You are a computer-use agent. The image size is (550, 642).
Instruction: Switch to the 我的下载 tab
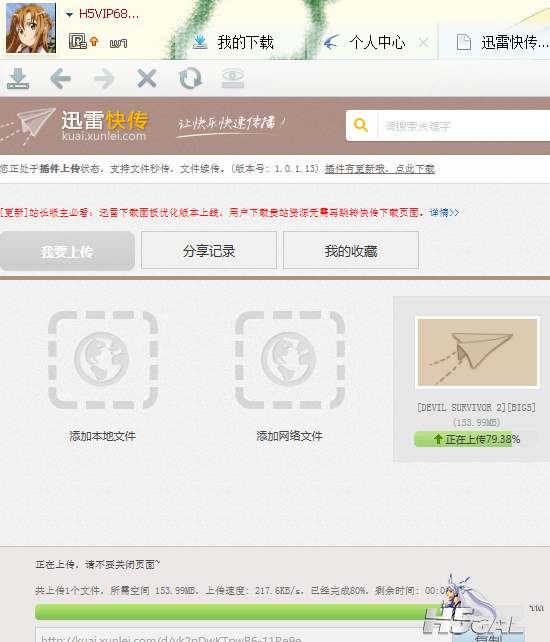(233, 42)
